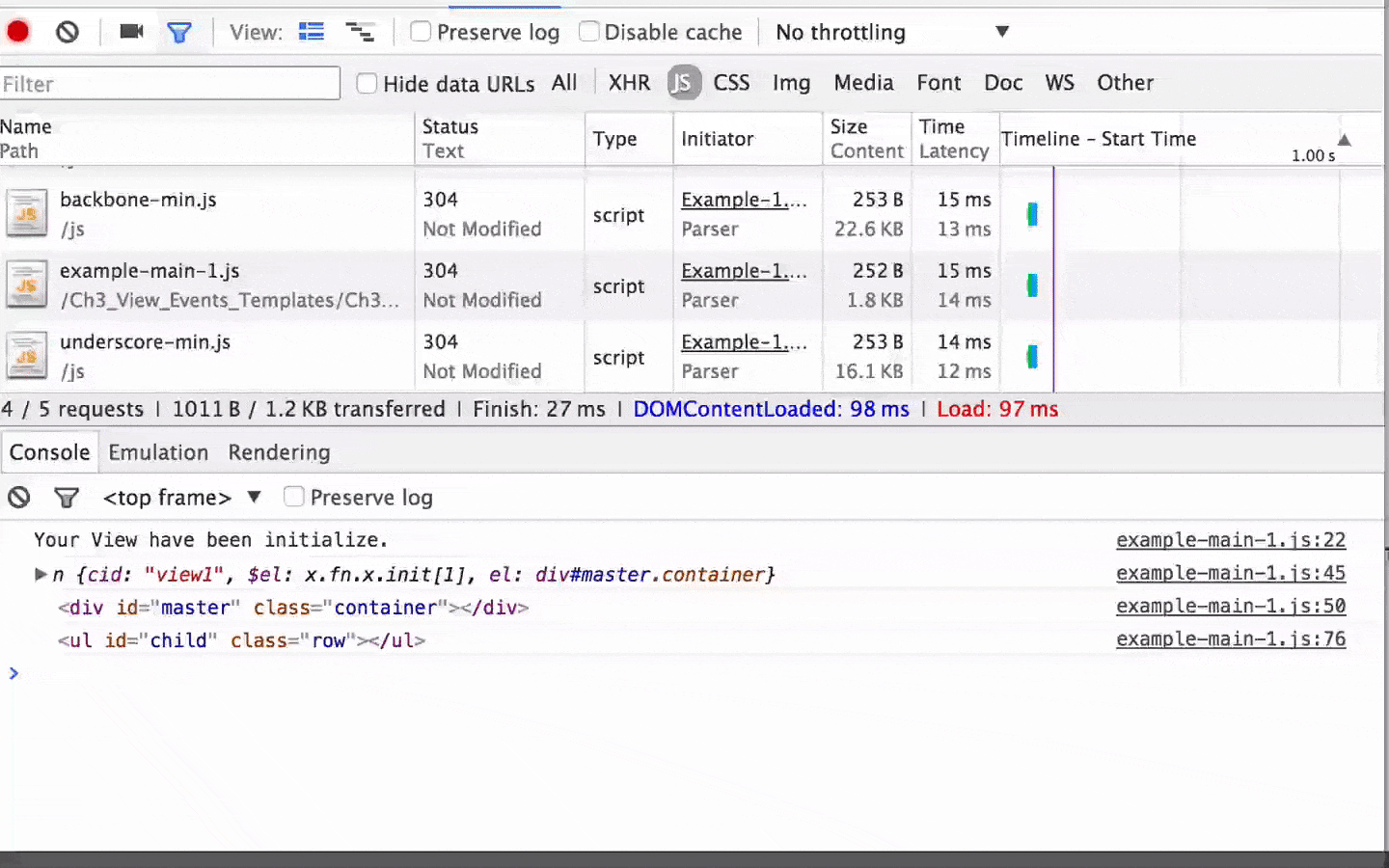Screen dimensions: 1389x868
Task: Open the initiator link for example-main-1.js
Action: [744, 271]
